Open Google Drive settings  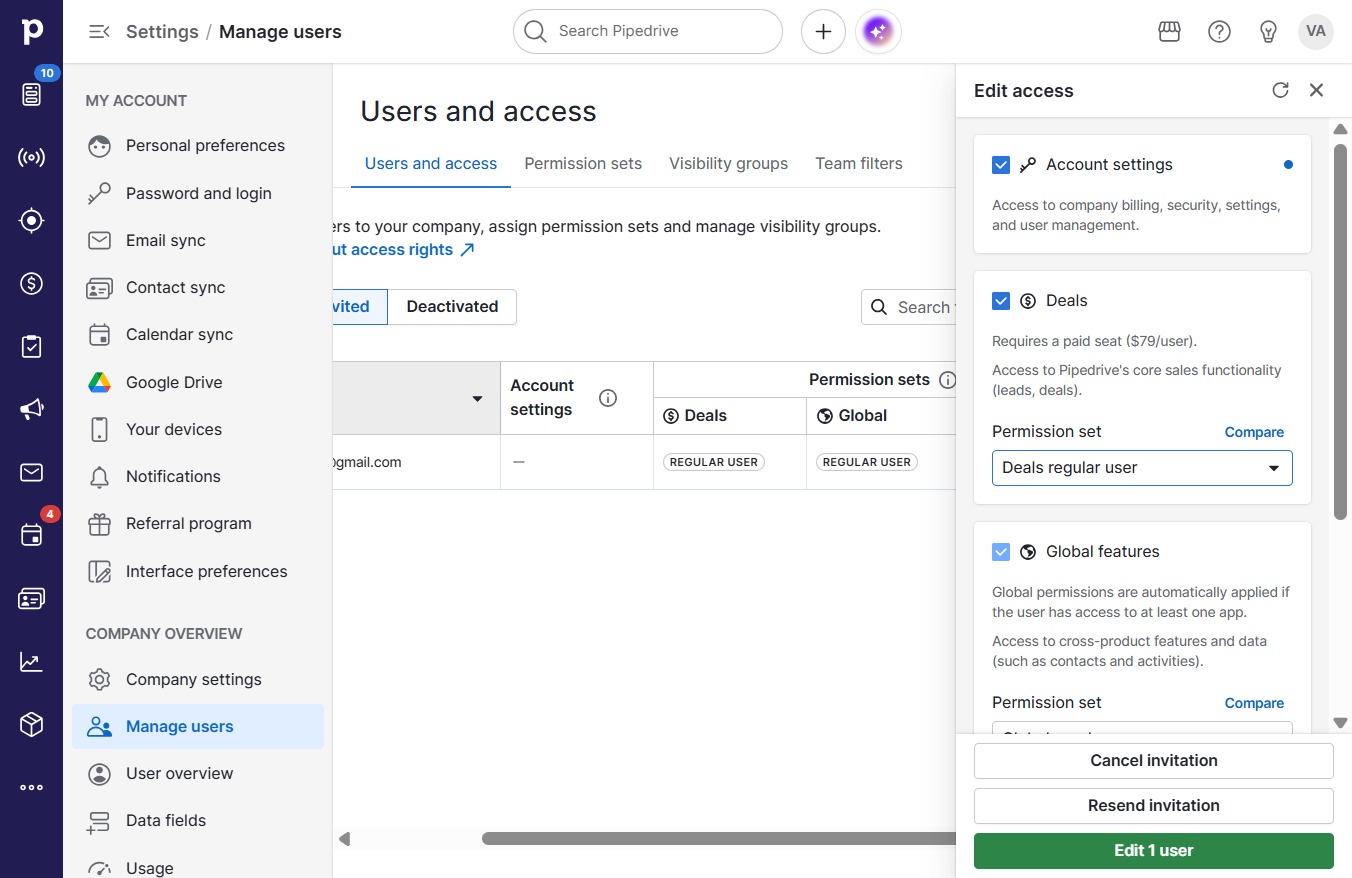point(198,383)
